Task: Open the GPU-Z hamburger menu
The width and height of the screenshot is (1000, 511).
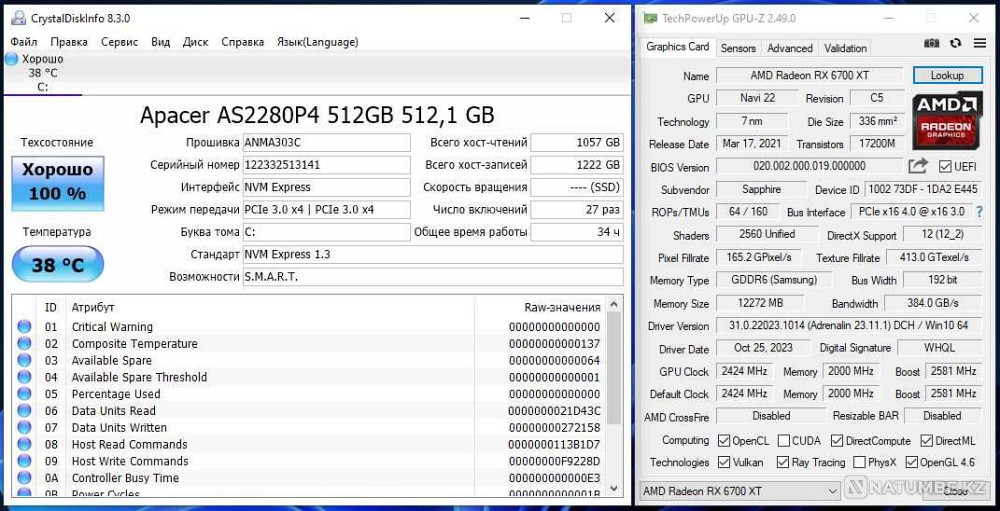Action: point(980,43)
